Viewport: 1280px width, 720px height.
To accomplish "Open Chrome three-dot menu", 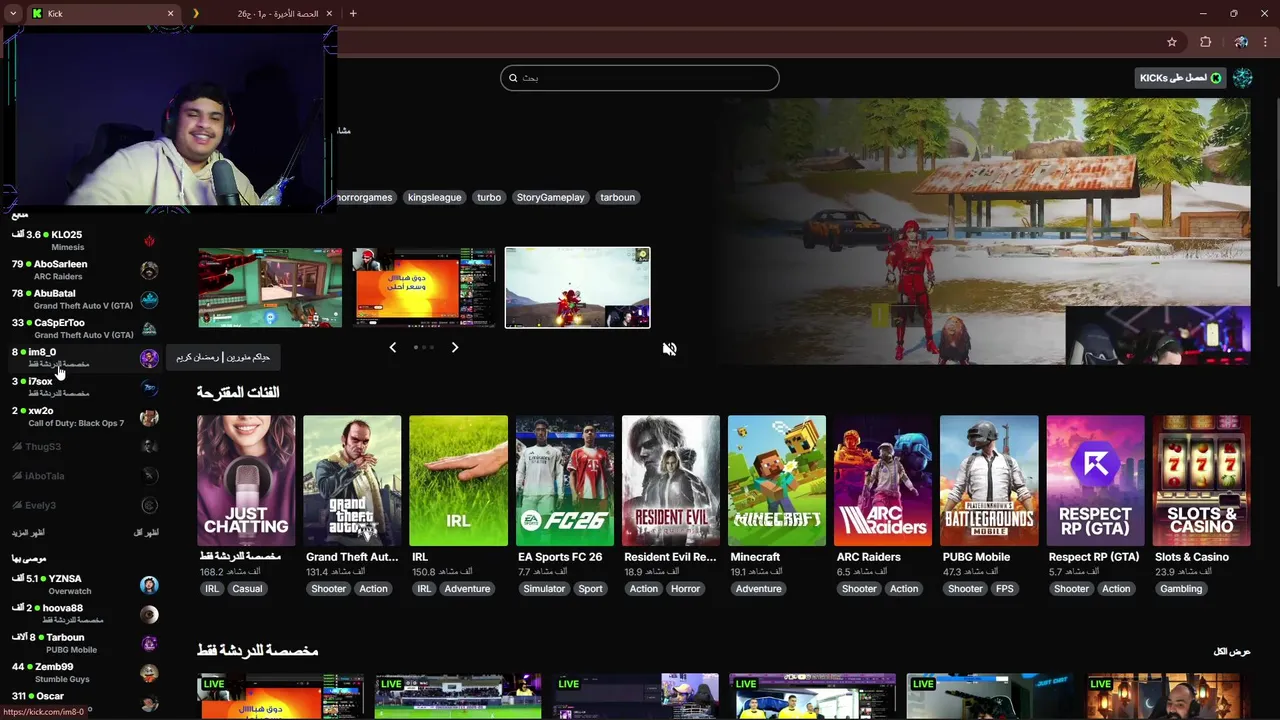I will [x=1267, y=42].
